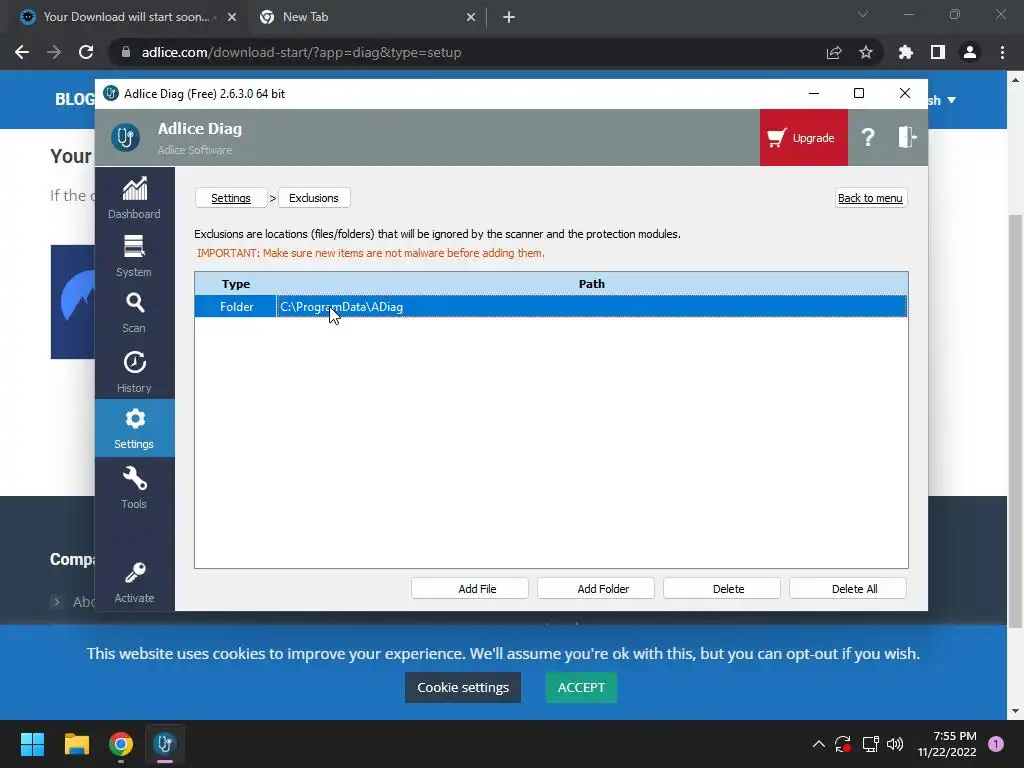Open the Scan magnifier section
The height and width of the screenshot is (768, 1024).
(x=135, y=313)
